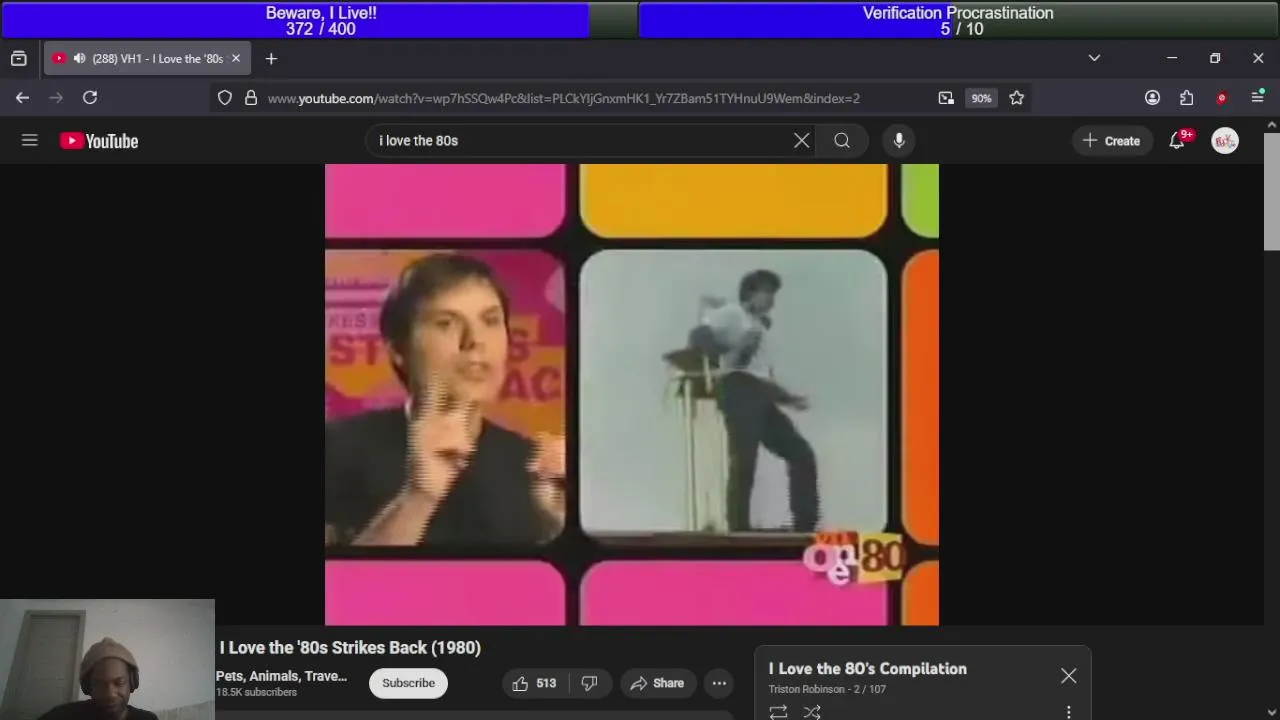
Task: Open the Create video menu
Action: pyautogui.click(x=1111, y=141)
